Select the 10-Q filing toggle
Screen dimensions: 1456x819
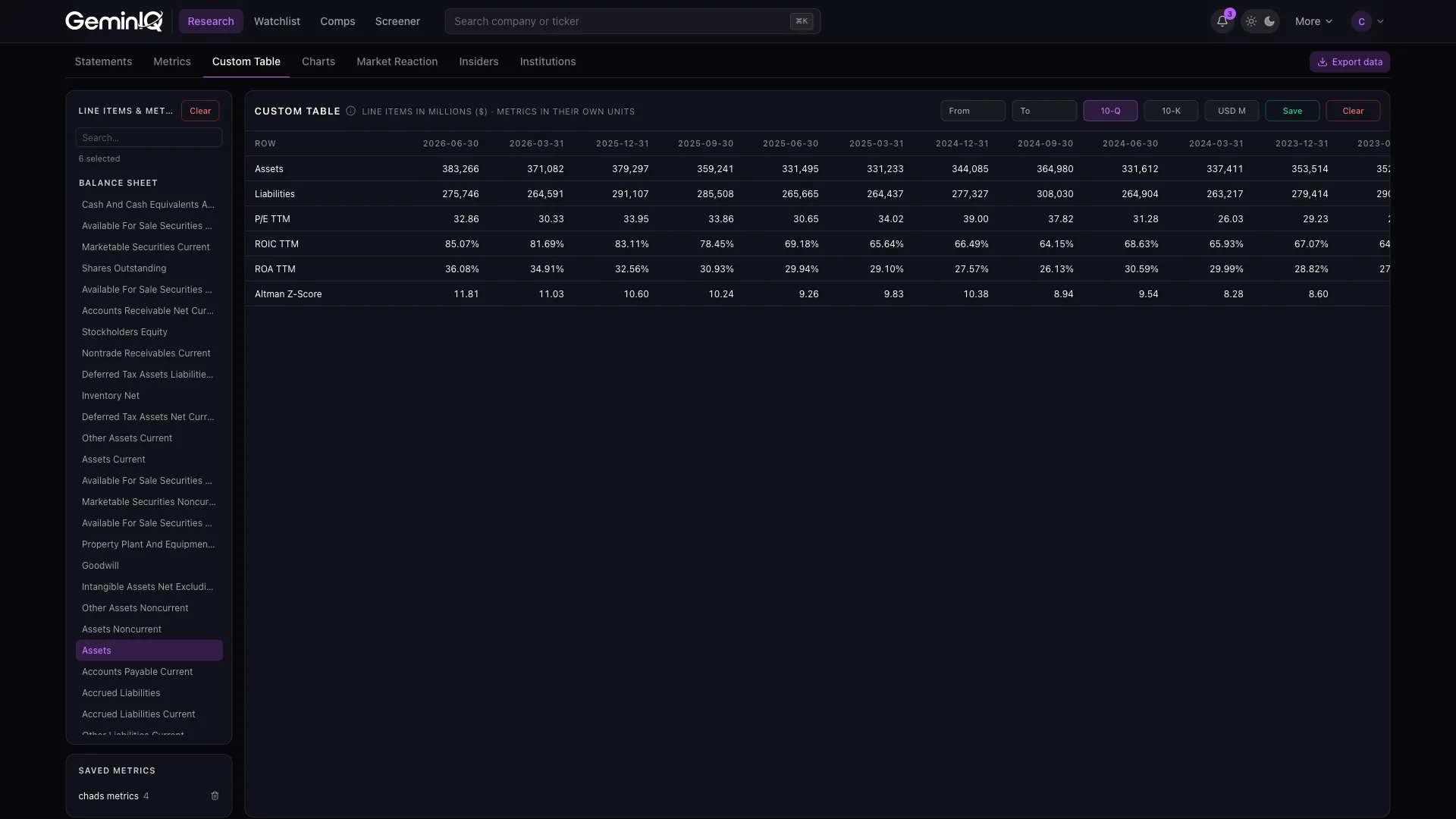1110,111
